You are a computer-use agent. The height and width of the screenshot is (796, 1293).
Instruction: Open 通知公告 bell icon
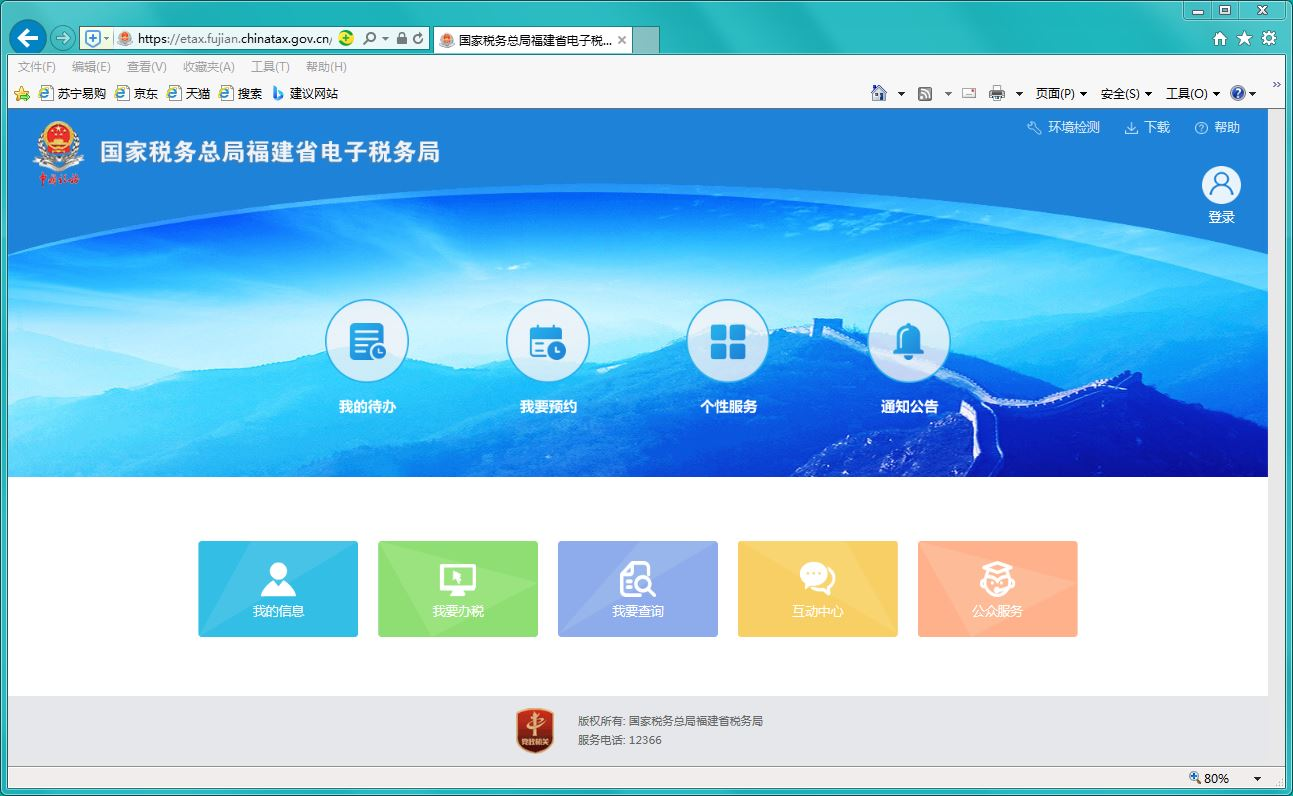pos(908,342)
